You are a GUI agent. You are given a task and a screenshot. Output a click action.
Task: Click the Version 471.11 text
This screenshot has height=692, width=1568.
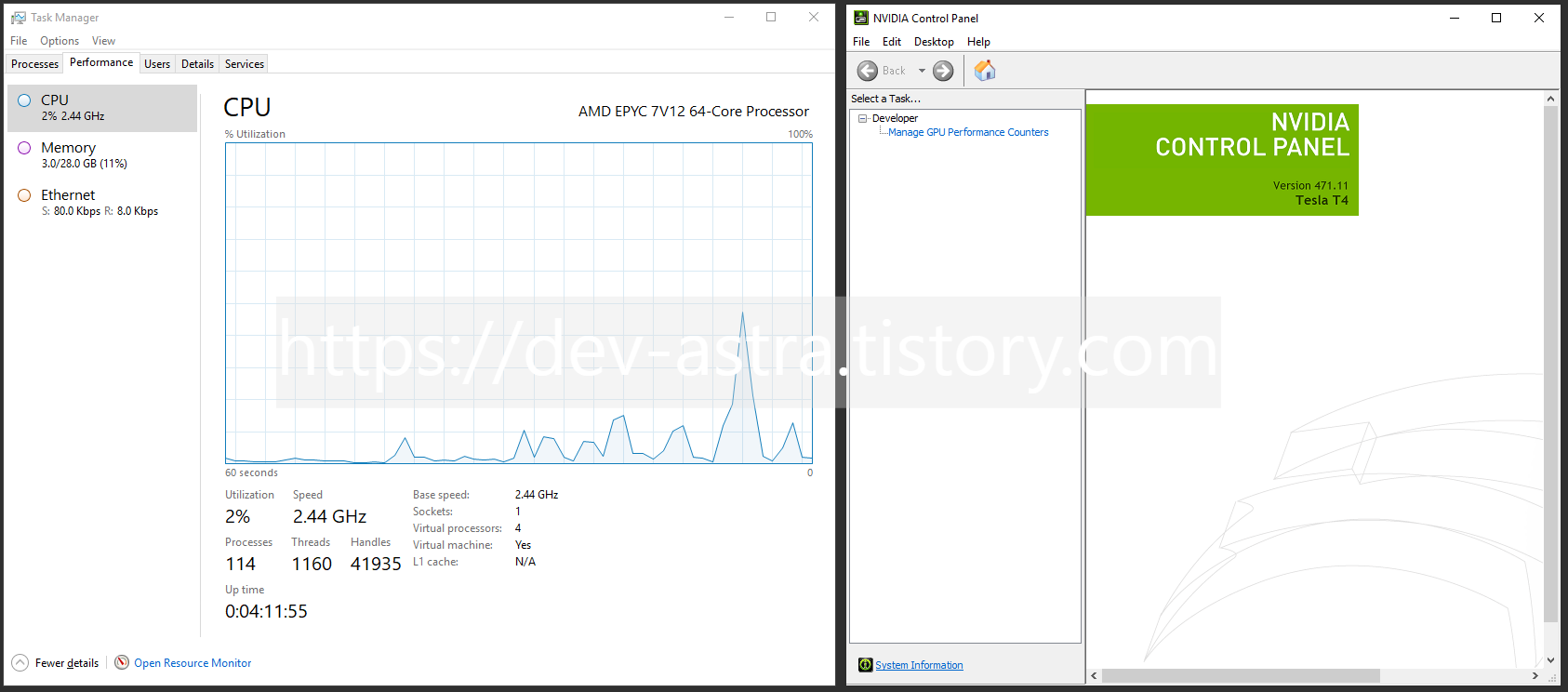[1310, 186]
